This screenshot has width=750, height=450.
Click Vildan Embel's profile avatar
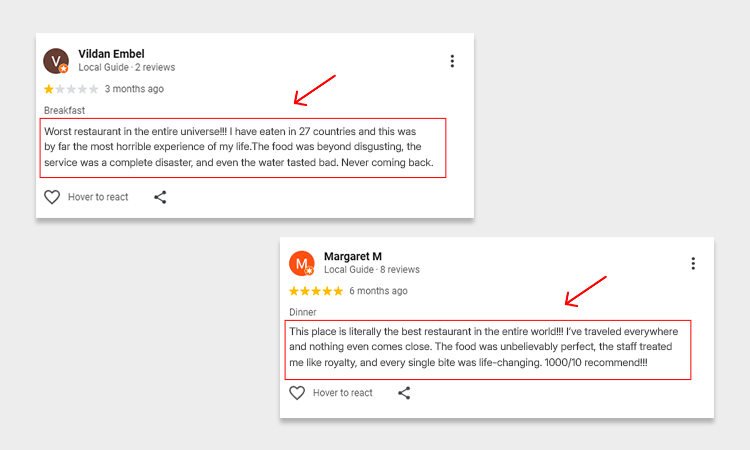coord(56,61)
